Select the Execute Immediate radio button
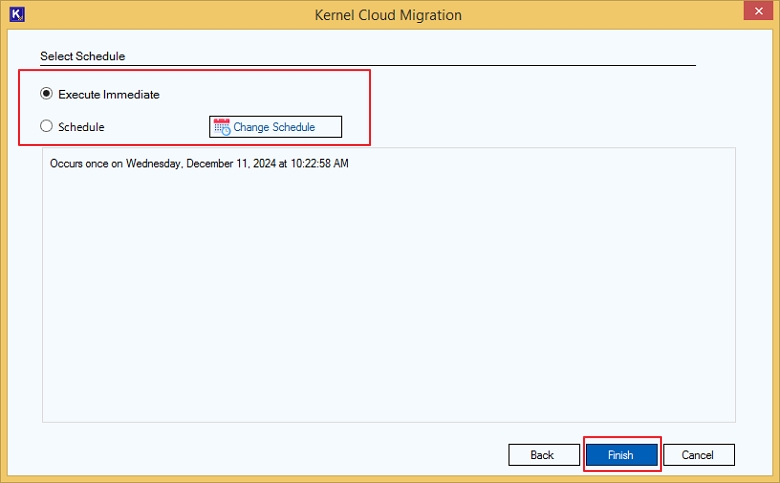780x483 pixels. tap(46, 94)
